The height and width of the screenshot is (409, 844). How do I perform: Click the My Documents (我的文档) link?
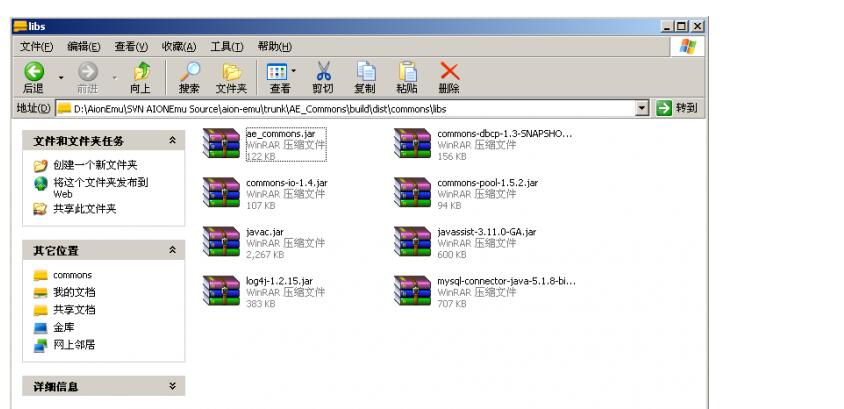74,292
